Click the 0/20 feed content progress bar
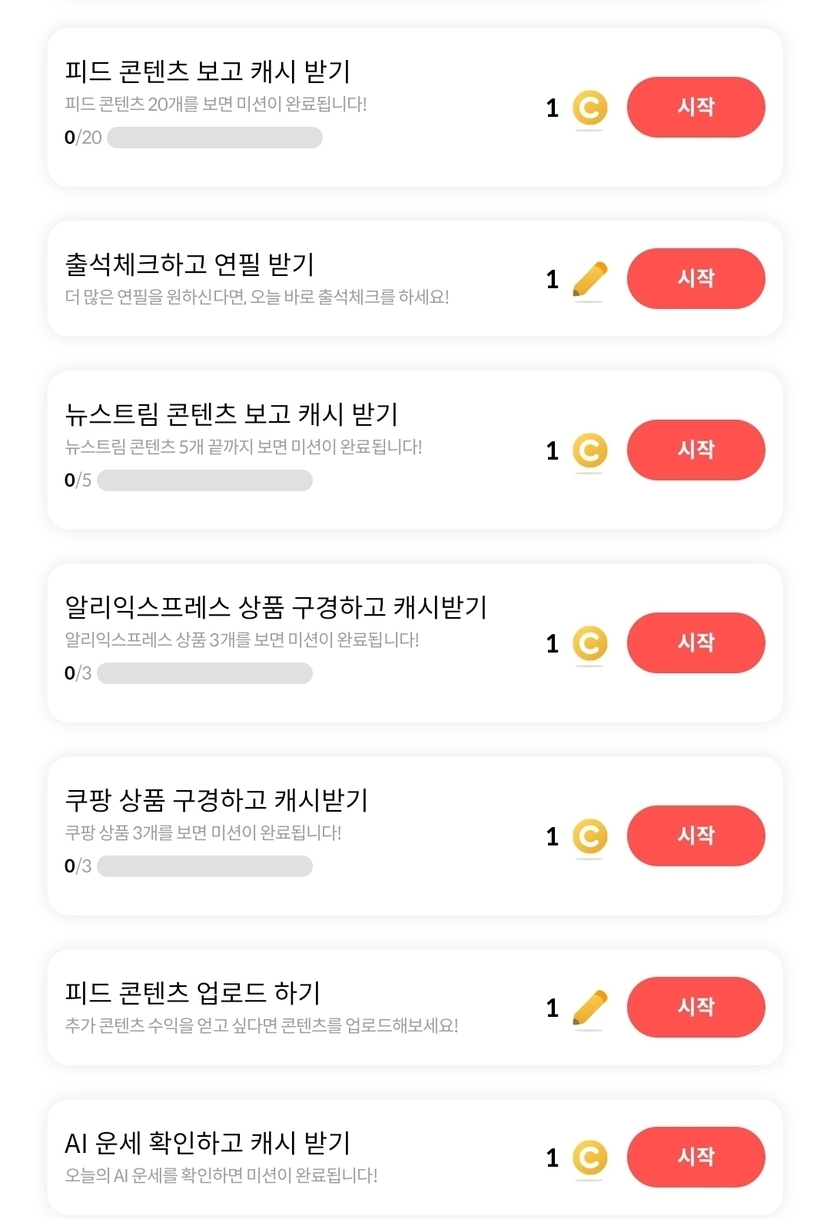The image size is (830, 1219). [214, 138]
